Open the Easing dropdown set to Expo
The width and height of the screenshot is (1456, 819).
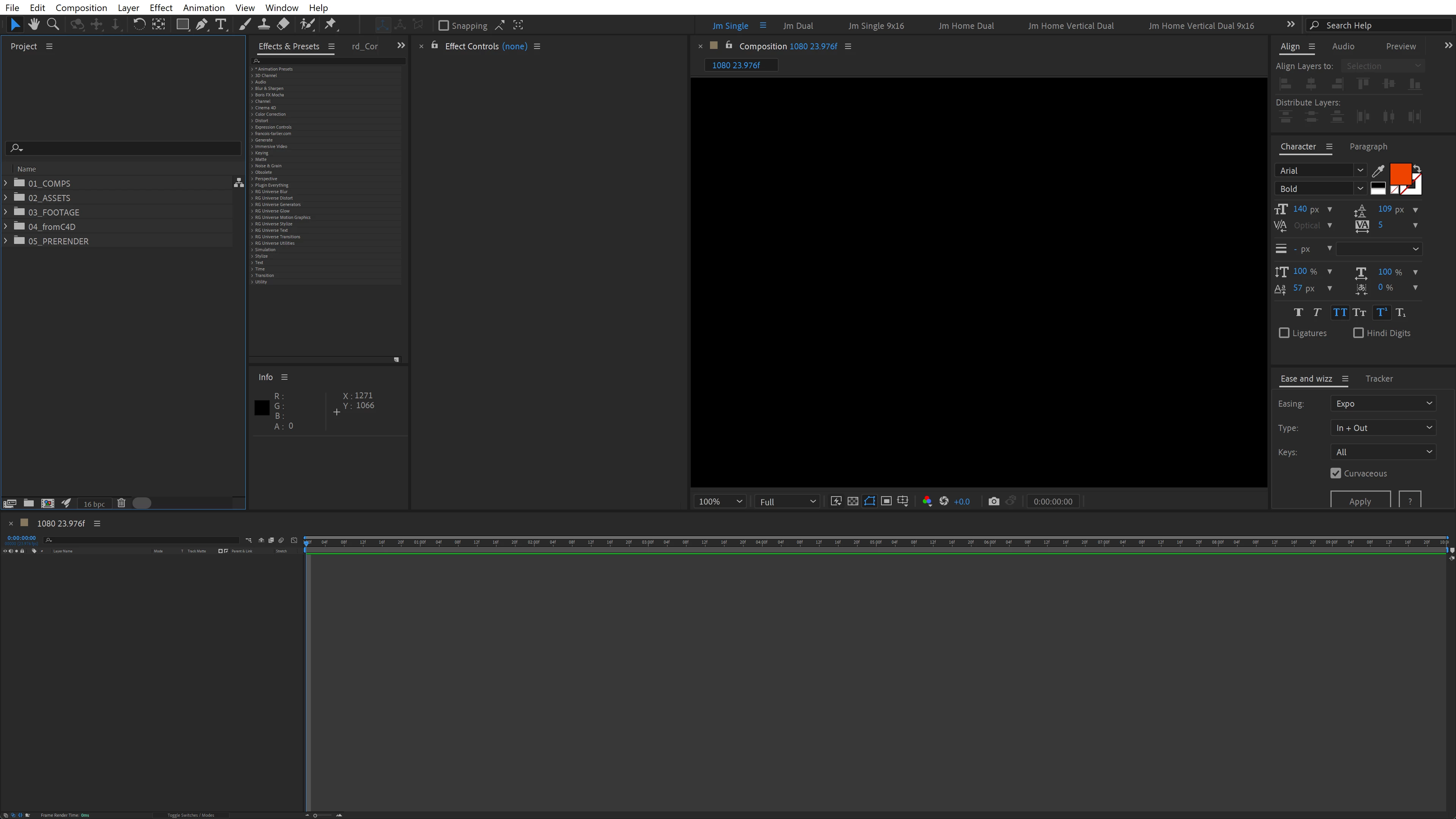pos(1382,404)
